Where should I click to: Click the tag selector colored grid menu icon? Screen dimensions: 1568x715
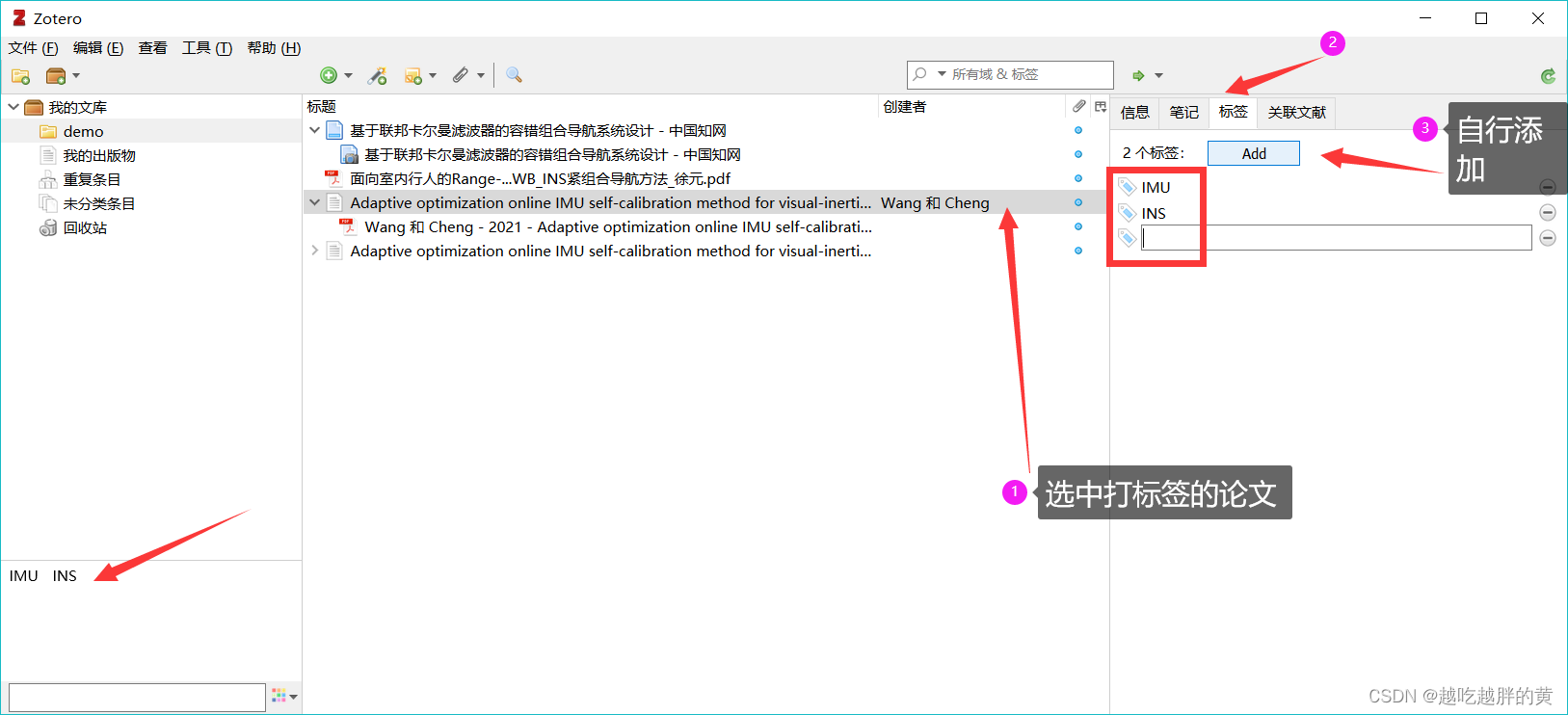(284, 696)
